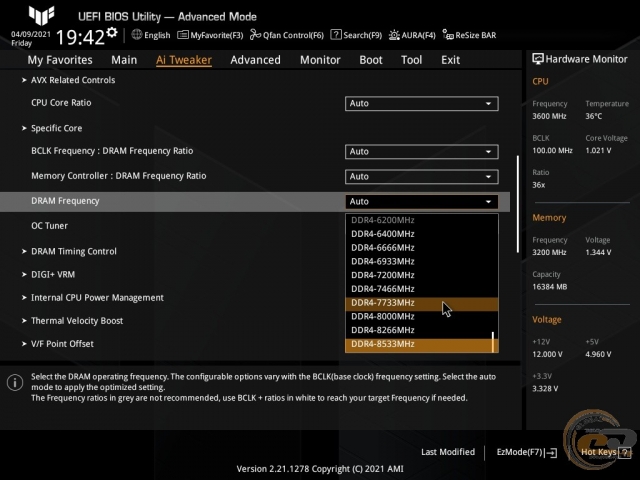The height and width of the screenshot is (480, 640).
Task: Click the Capacity 16384 MB value
Action: [x=550, y=287]
